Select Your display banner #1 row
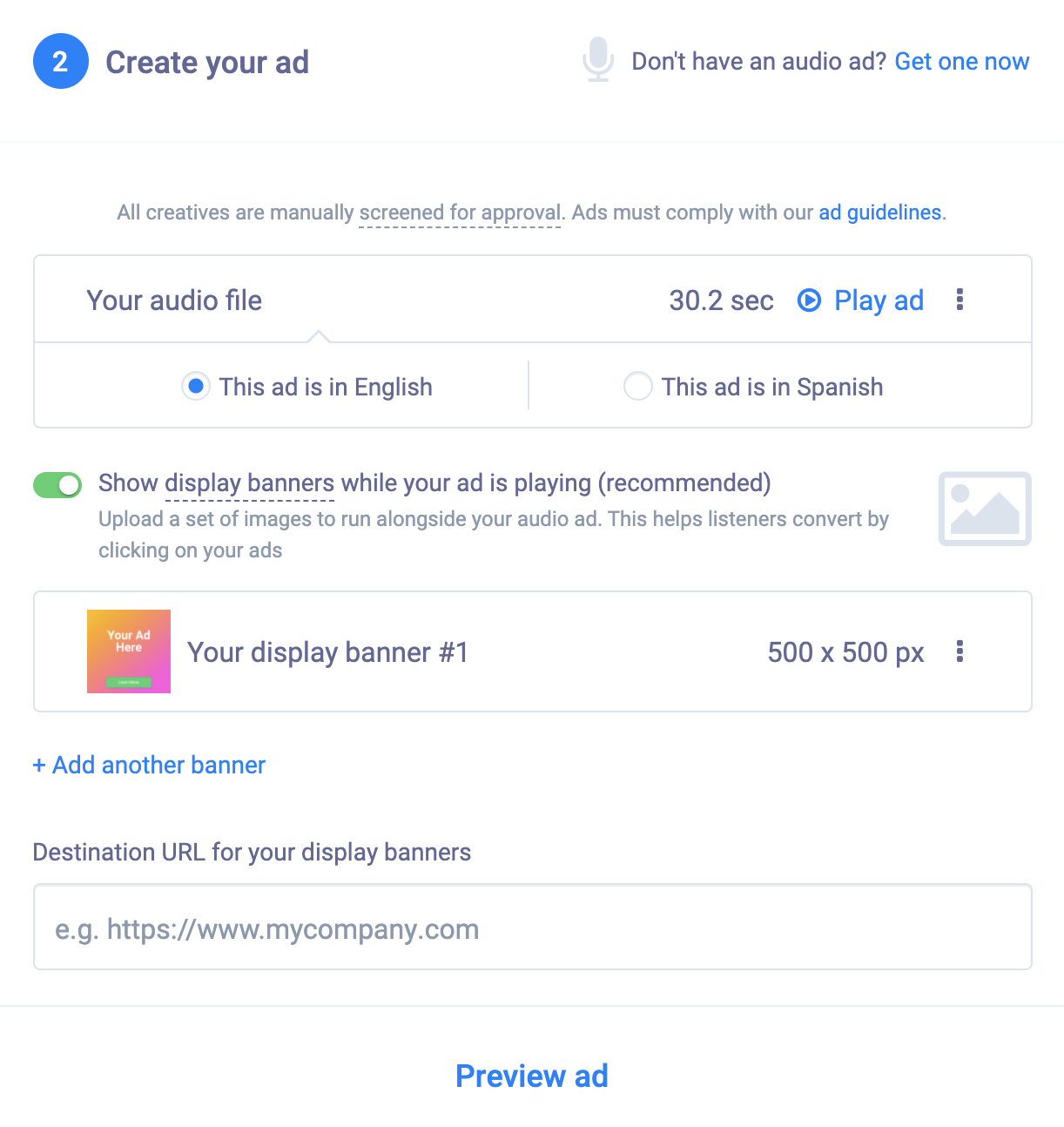Screen dimensions: 1064x1127 [327, 651]
